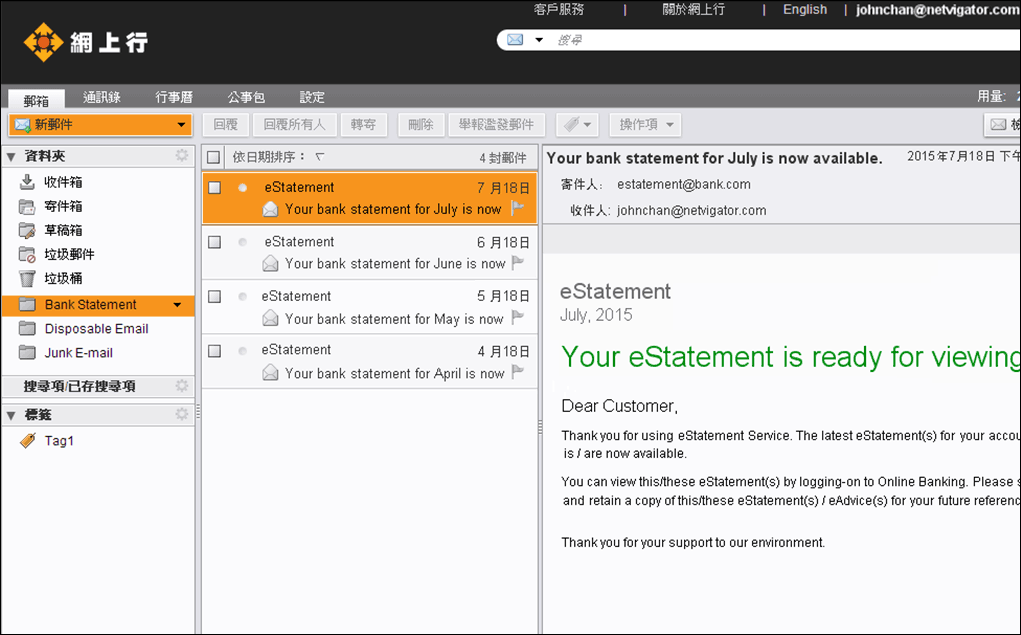Click opened-envelope icon on May email
Viewport: 1021px width, 635px height.
pyautogui.click(x=270, y=318)
